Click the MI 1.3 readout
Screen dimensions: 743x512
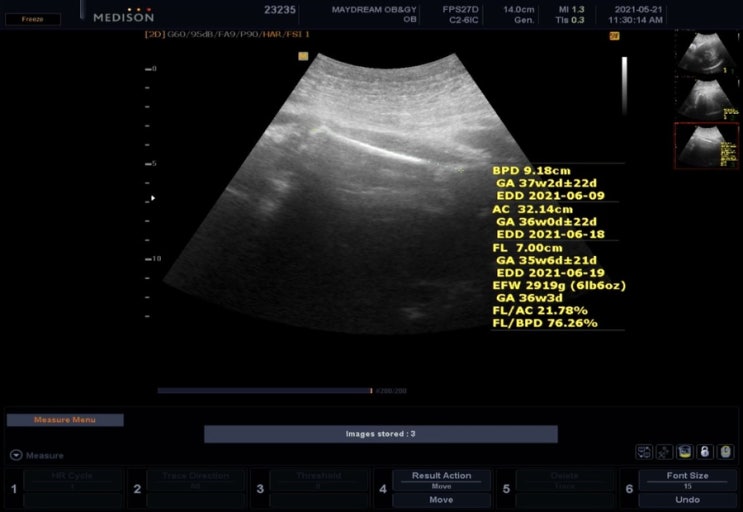pyautogui.click(x=571, y=9)
